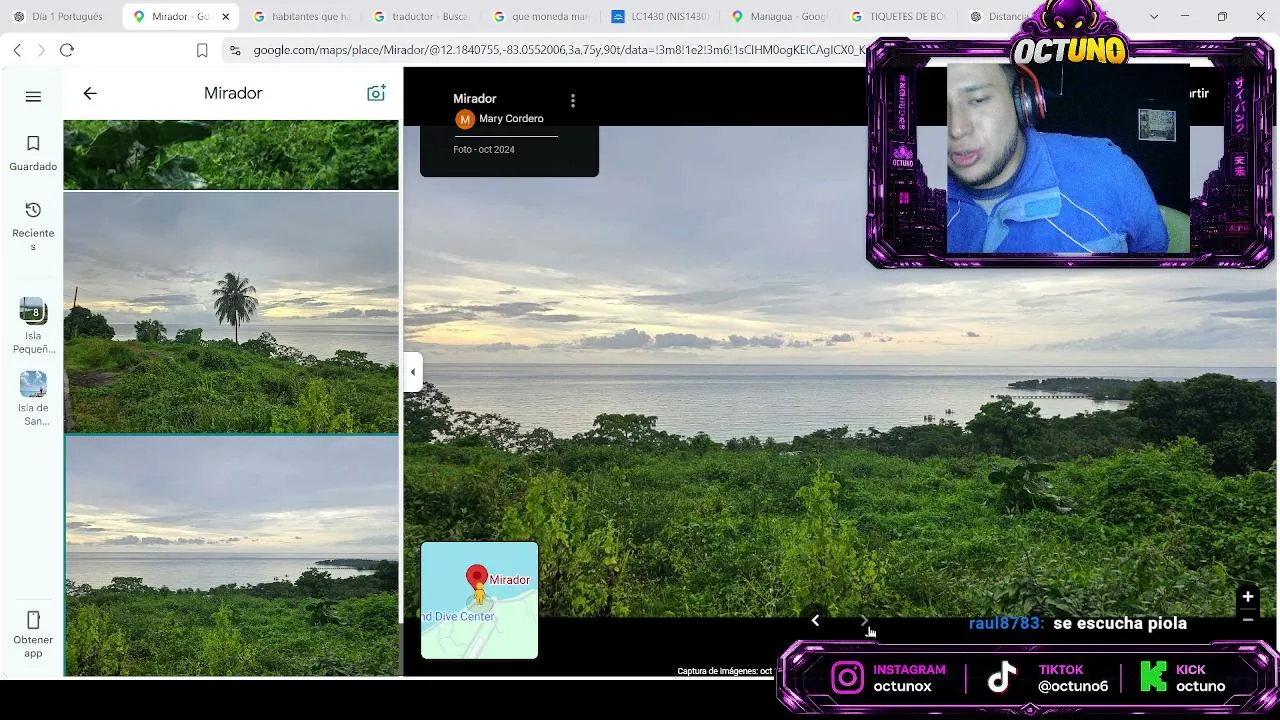
Task: Open the Isla Pequeñ... recent place
Action: point(33,326)
